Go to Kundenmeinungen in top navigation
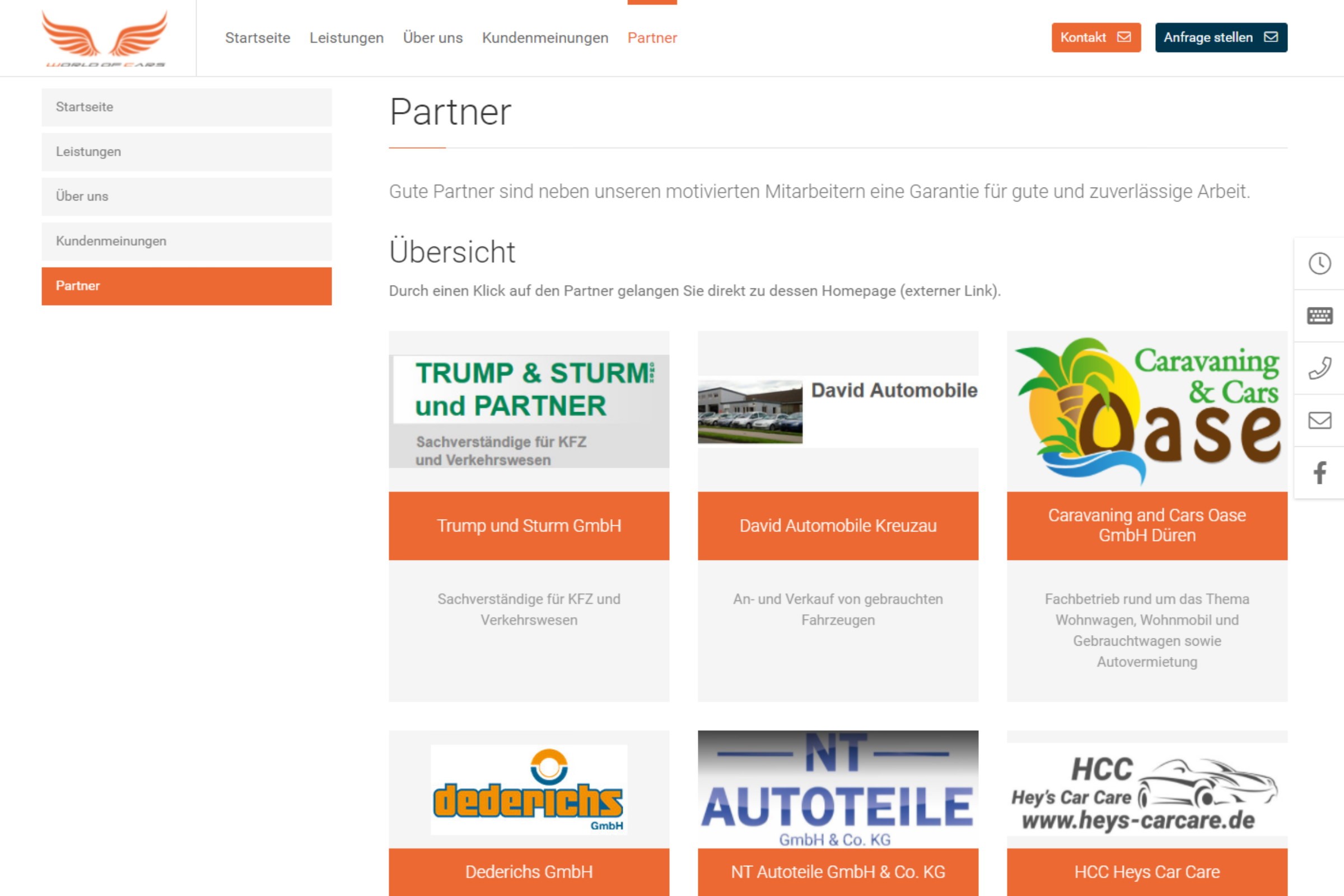This screenshot has width=1344, height=896. 545,38
